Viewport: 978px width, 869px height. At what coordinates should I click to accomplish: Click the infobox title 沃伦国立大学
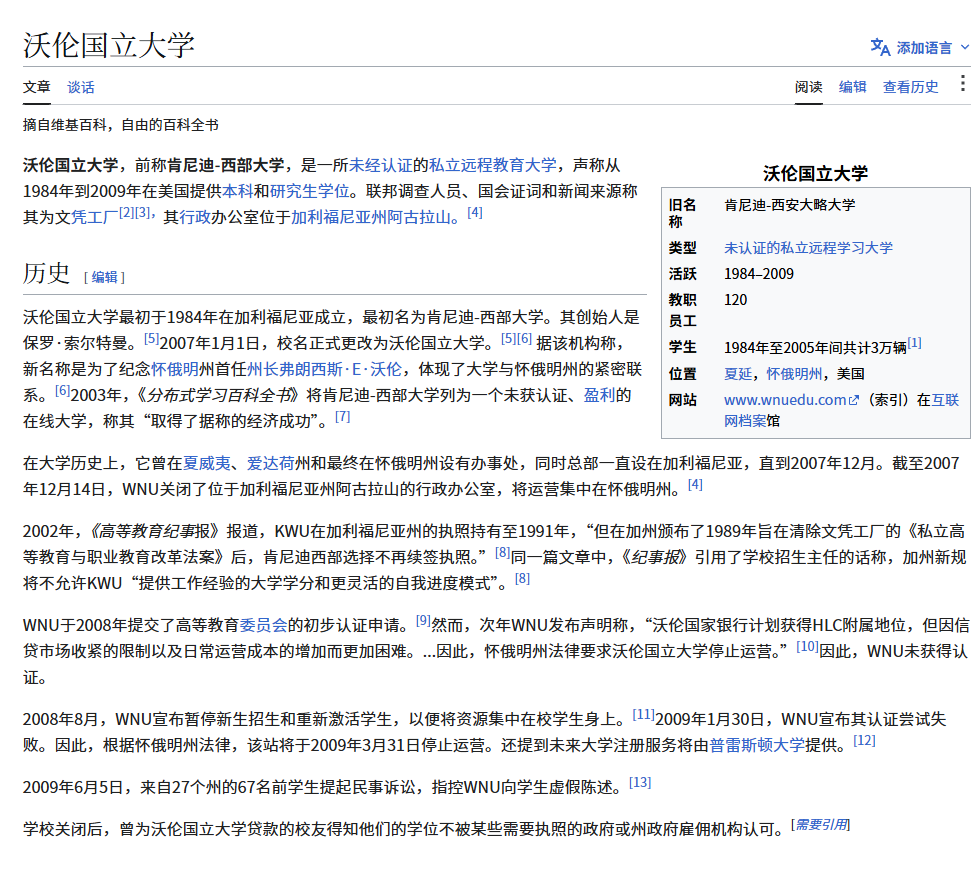[x=815, y=174]
